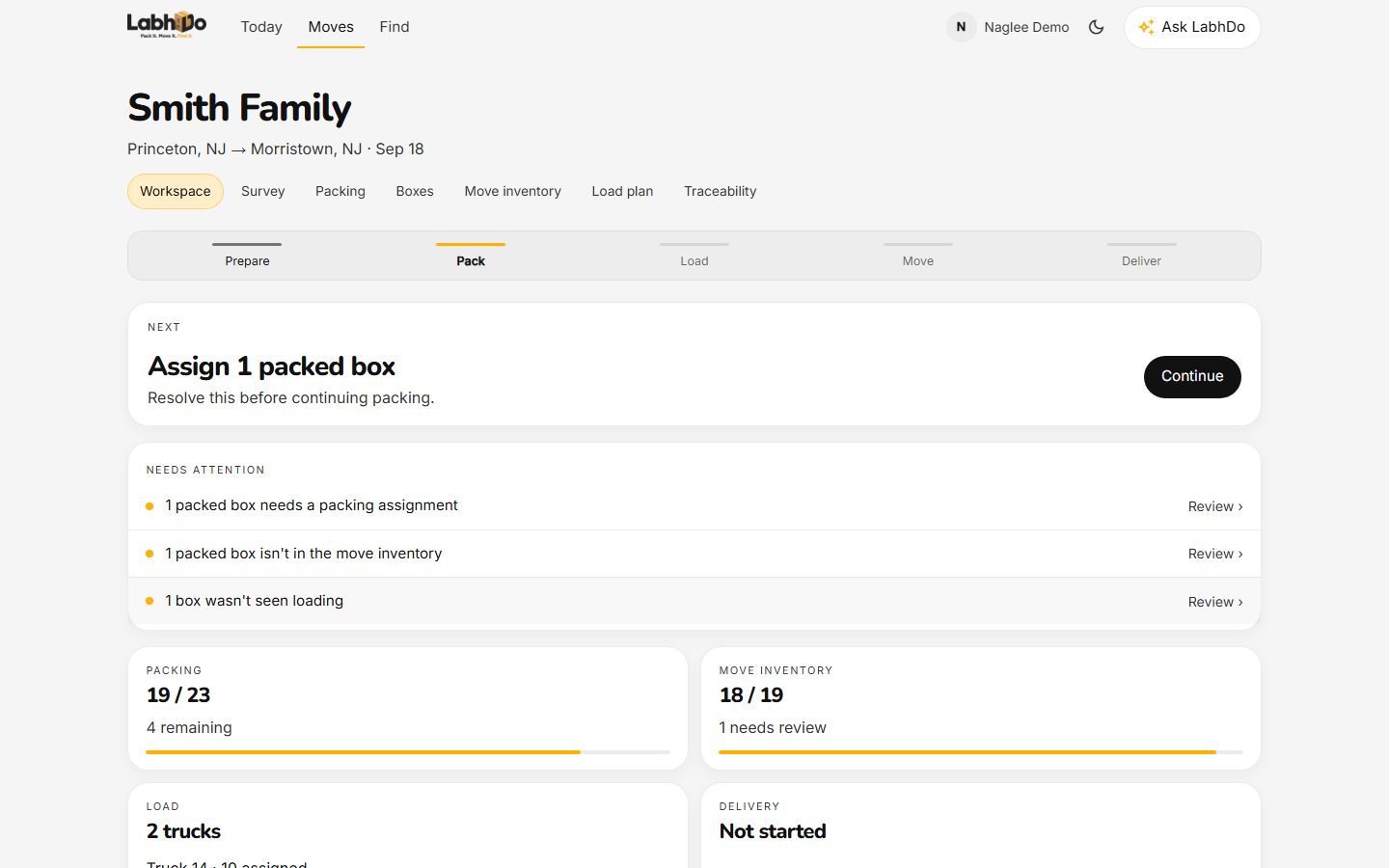Select the Prepare stage
Image resolution: width=1389 pixels, height=868 pixels.
click(247, 256)
